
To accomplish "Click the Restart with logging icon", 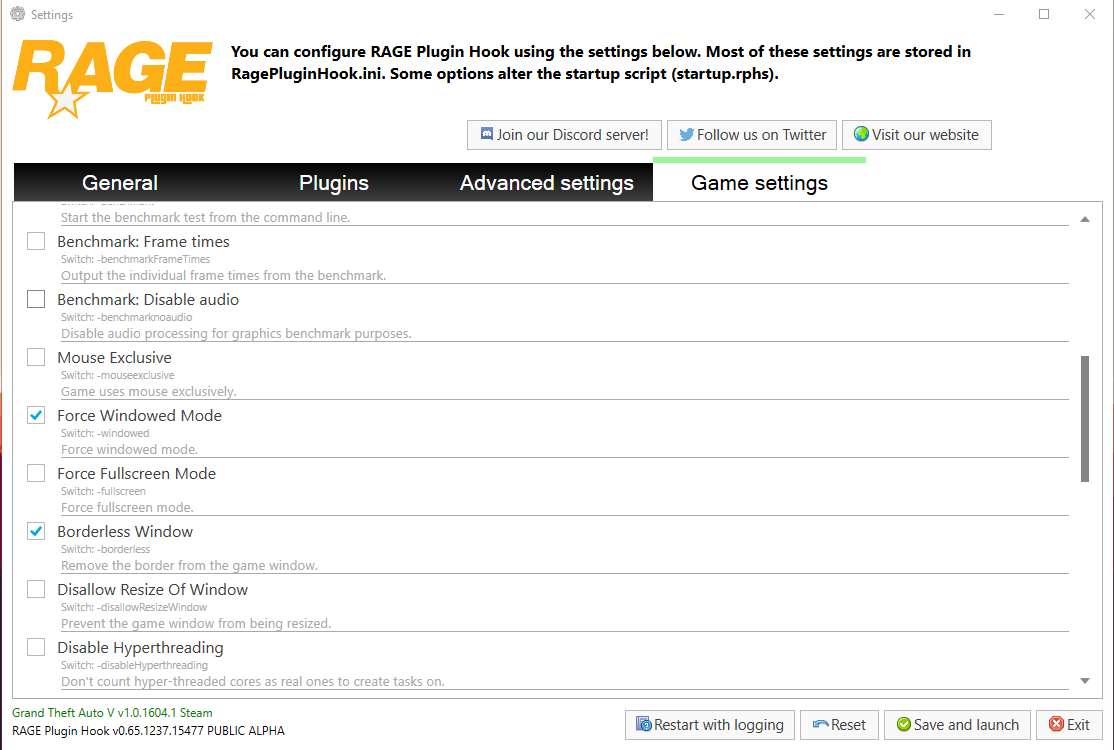I will 643,725.
